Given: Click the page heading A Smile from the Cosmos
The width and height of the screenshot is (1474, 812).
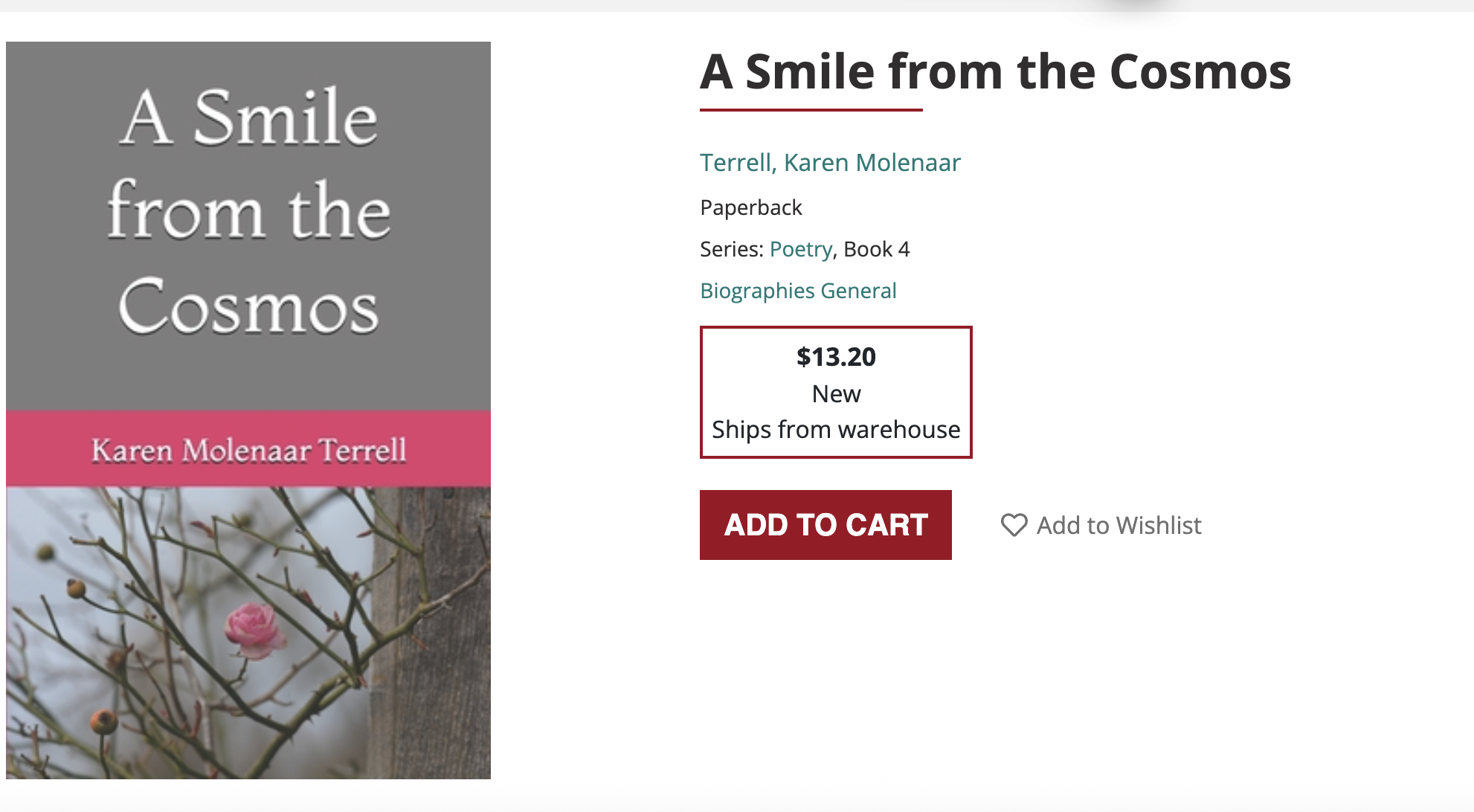Looking at the screenshot, I should click(995, 72).
